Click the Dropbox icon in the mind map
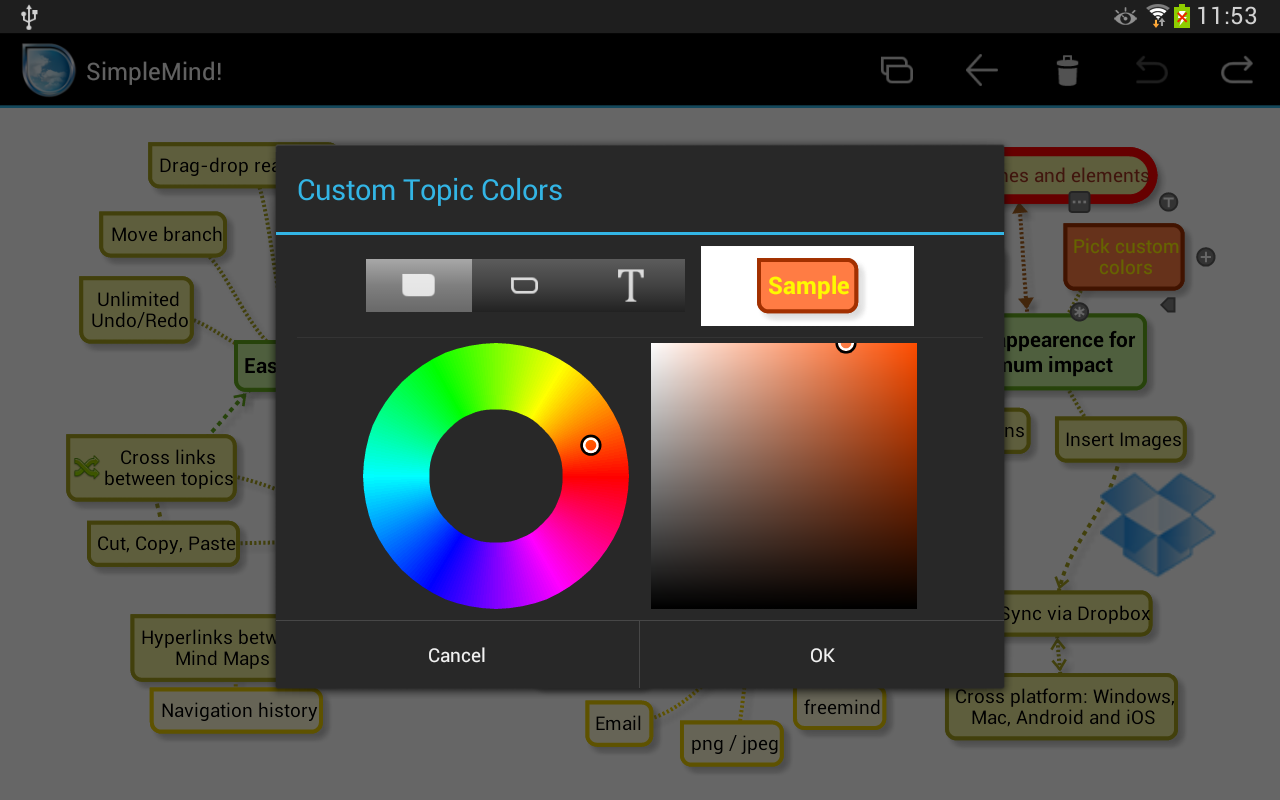The width and height of the screenshot is (1280, 800). [x=1157, y=524]
